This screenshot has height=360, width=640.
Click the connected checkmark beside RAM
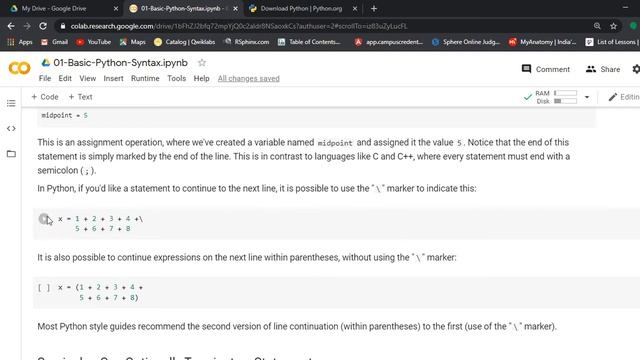[528, 97]
